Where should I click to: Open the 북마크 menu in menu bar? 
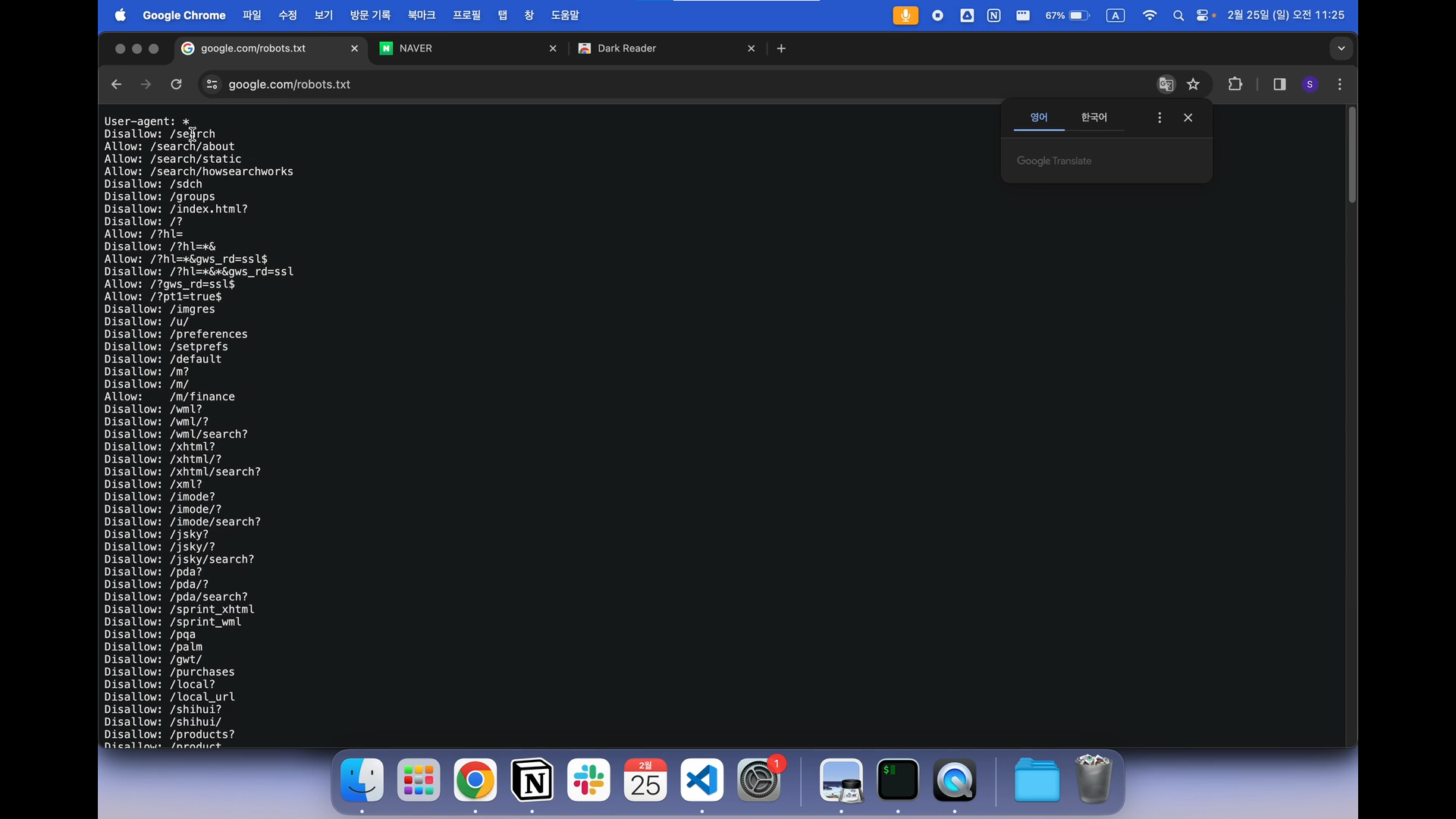pyautogui.click(x=421, y=15)
